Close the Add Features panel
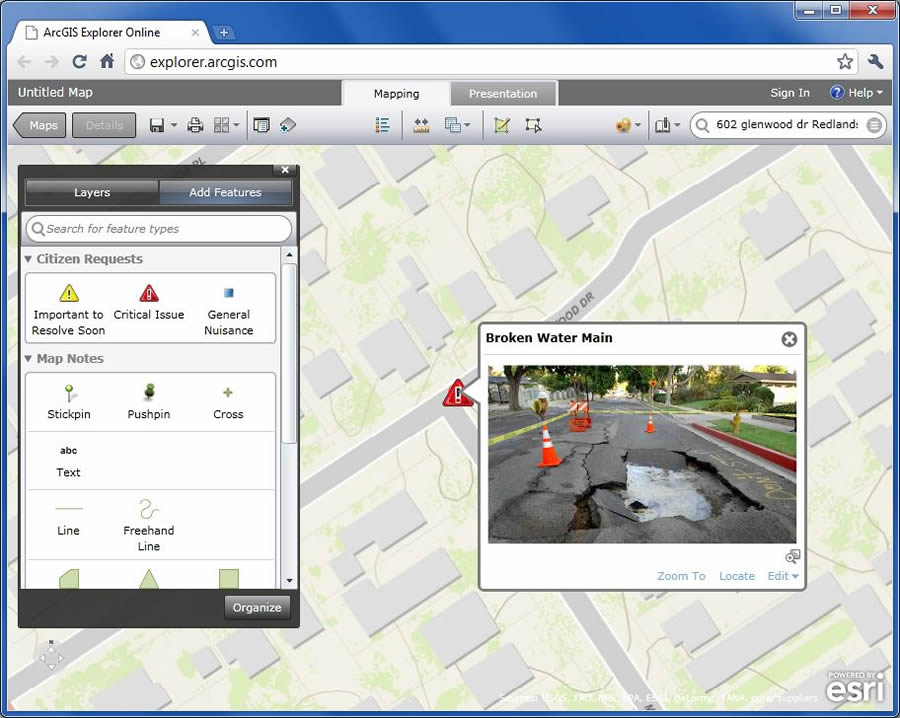The image size is (900, 718). (285, 170)
